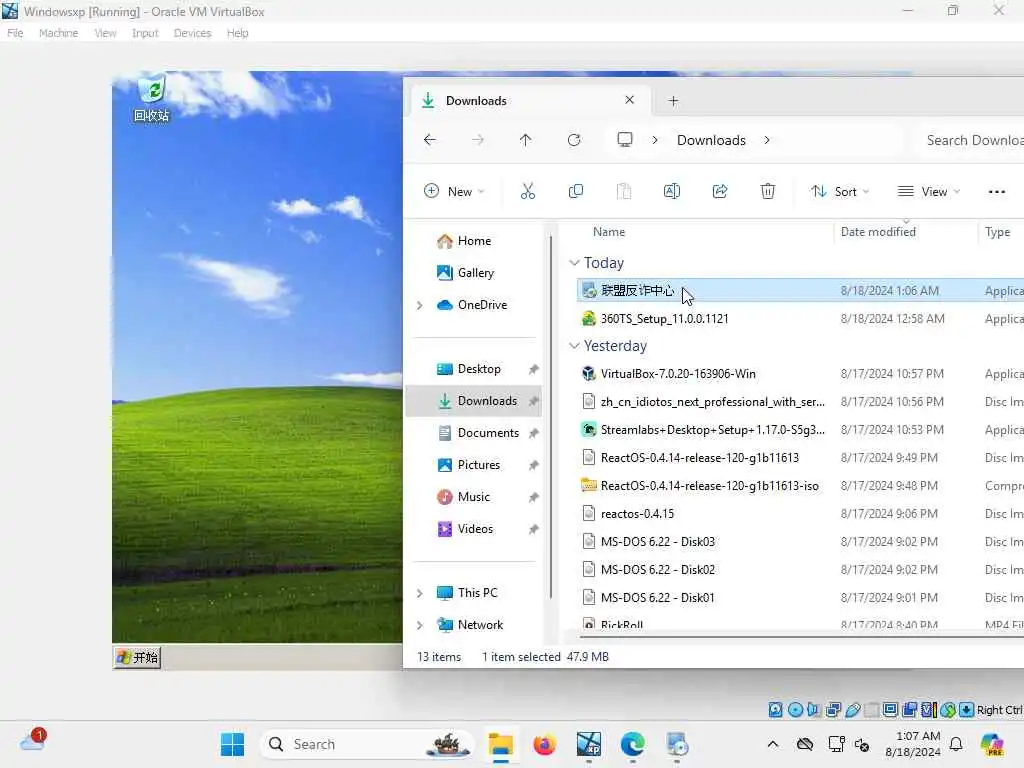The image size is (1024, 768).
Task: Open the New dropdown button
Action: [455, 191]
